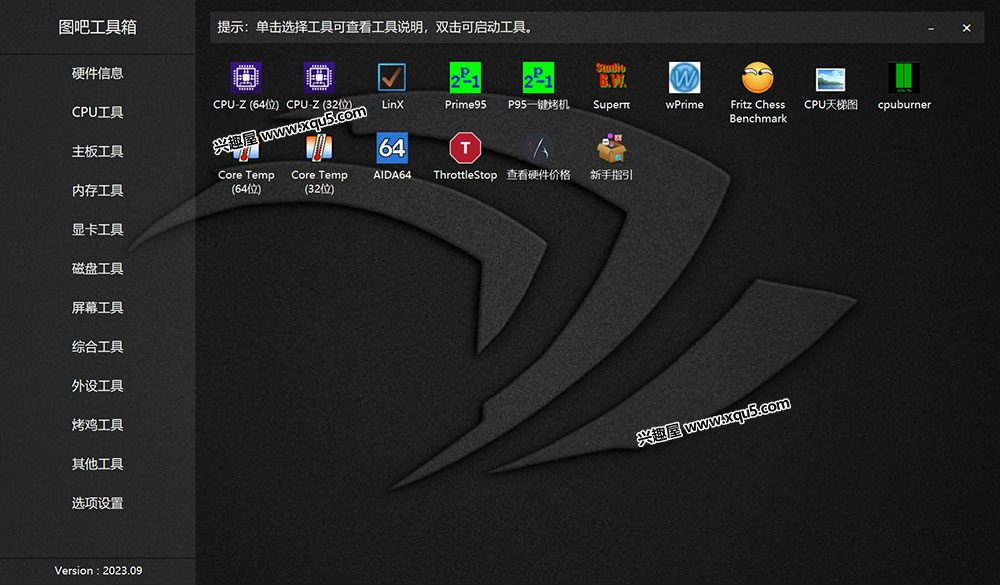
Task: Pick the wPrime tool icon
Action: [x=684, y=78]
